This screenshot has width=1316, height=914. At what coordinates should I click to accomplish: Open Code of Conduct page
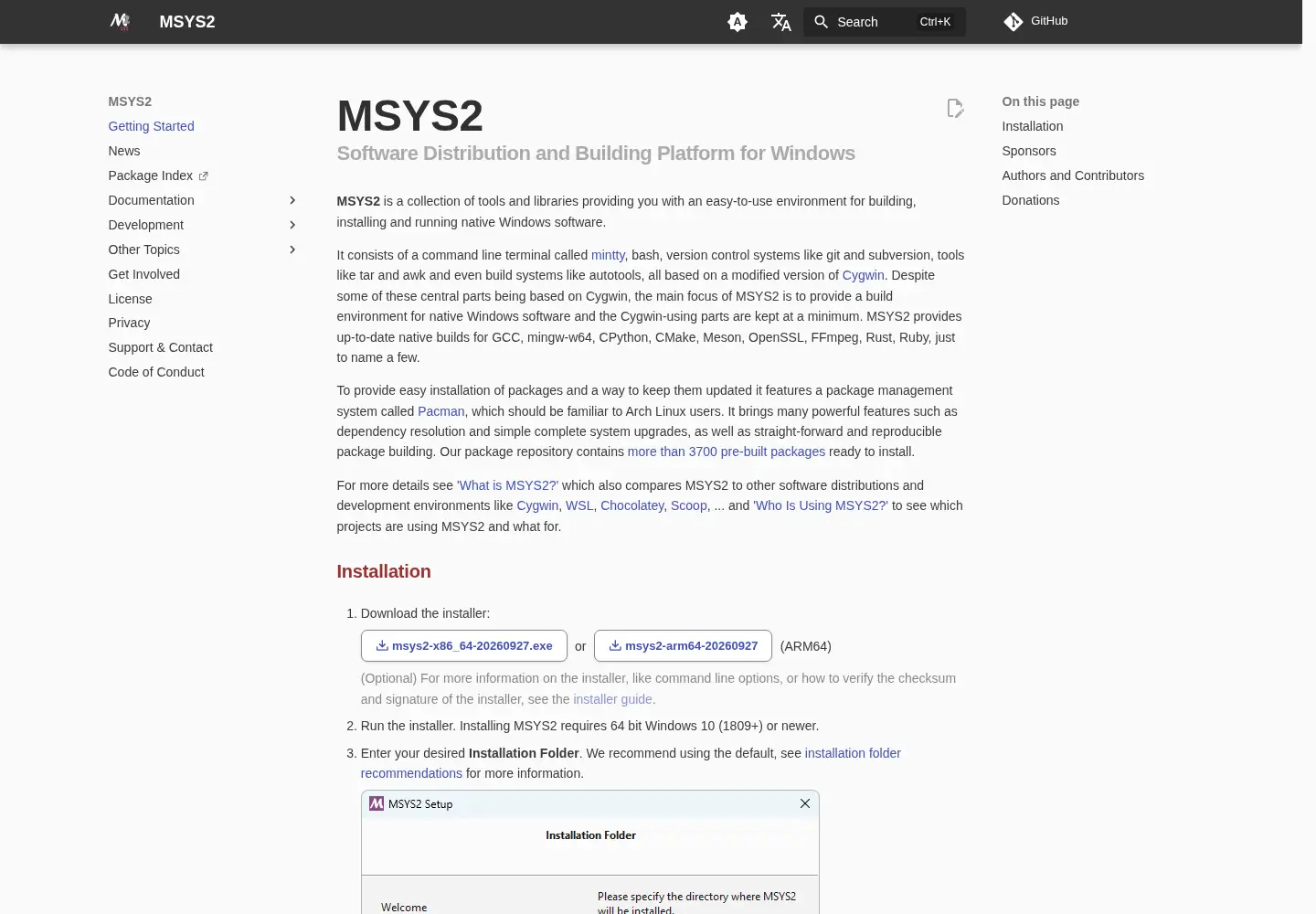156,372
